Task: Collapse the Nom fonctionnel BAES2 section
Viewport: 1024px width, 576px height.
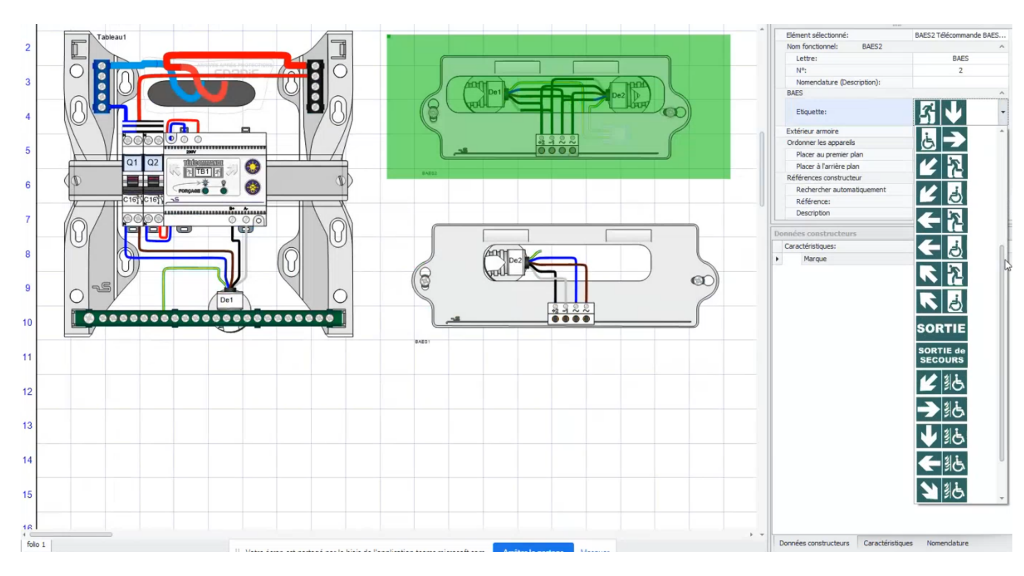Action: 1001,46
